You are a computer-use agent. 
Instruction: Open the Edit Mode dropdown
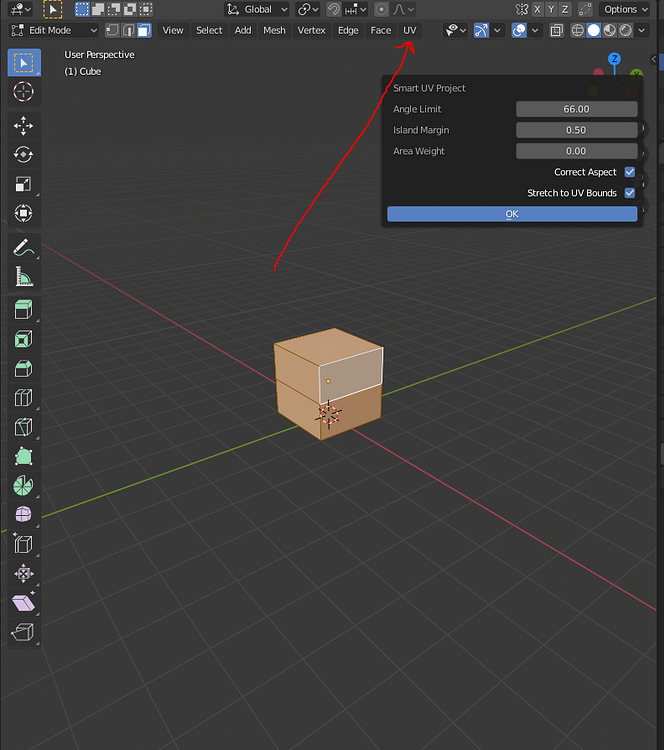coord(54,31)
